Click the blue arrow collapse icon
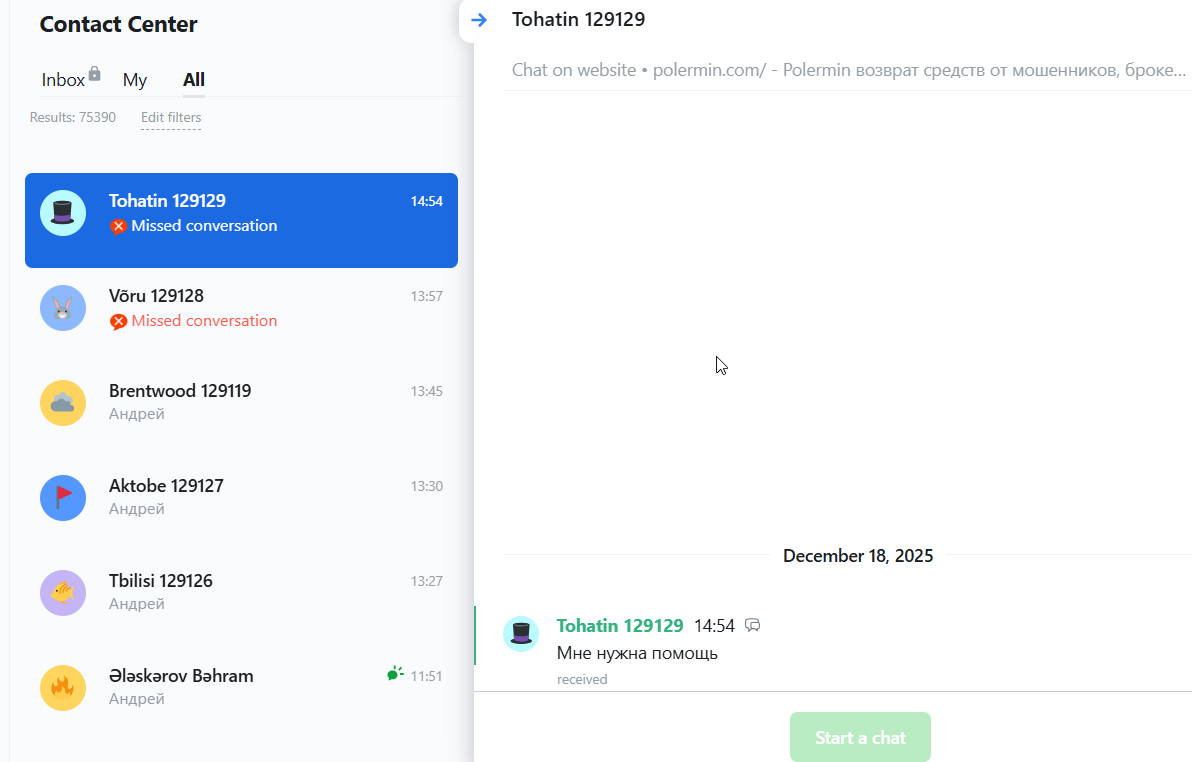The image size is (1192, 762). (x=479, y=20)
